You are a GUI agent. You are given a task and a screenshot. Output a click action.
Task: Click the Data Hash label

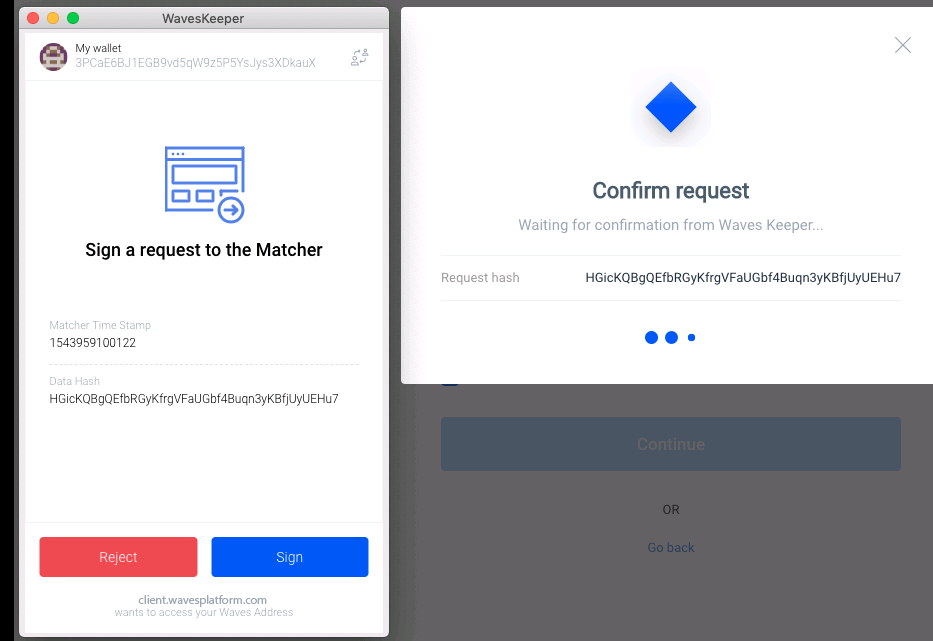(74, 382)
